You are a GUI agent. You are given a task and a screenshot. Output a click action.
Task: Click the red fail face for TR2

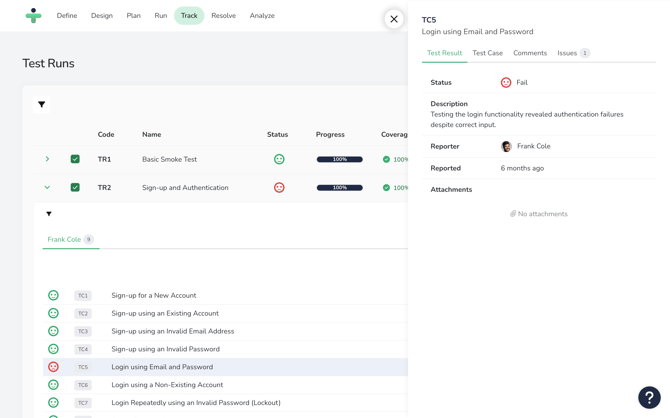click(279, 187)
